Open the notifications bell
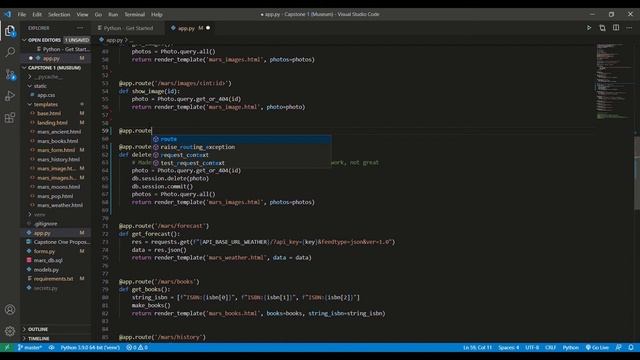The width and height of the screenshot is (640, 360). click(631, 347)
